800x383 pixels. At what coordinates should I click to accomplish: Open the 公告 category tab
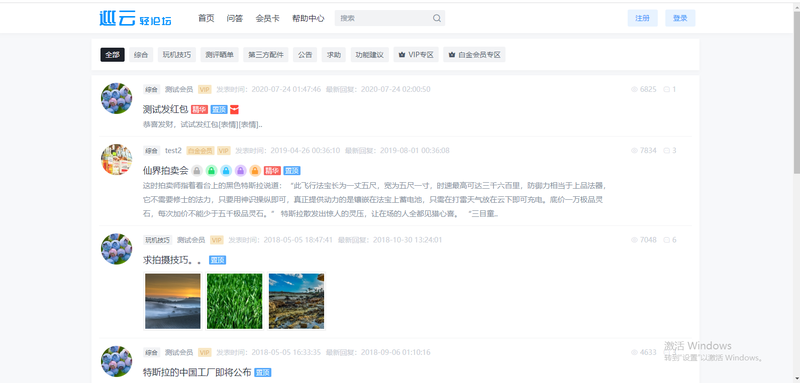click(305, 55)
